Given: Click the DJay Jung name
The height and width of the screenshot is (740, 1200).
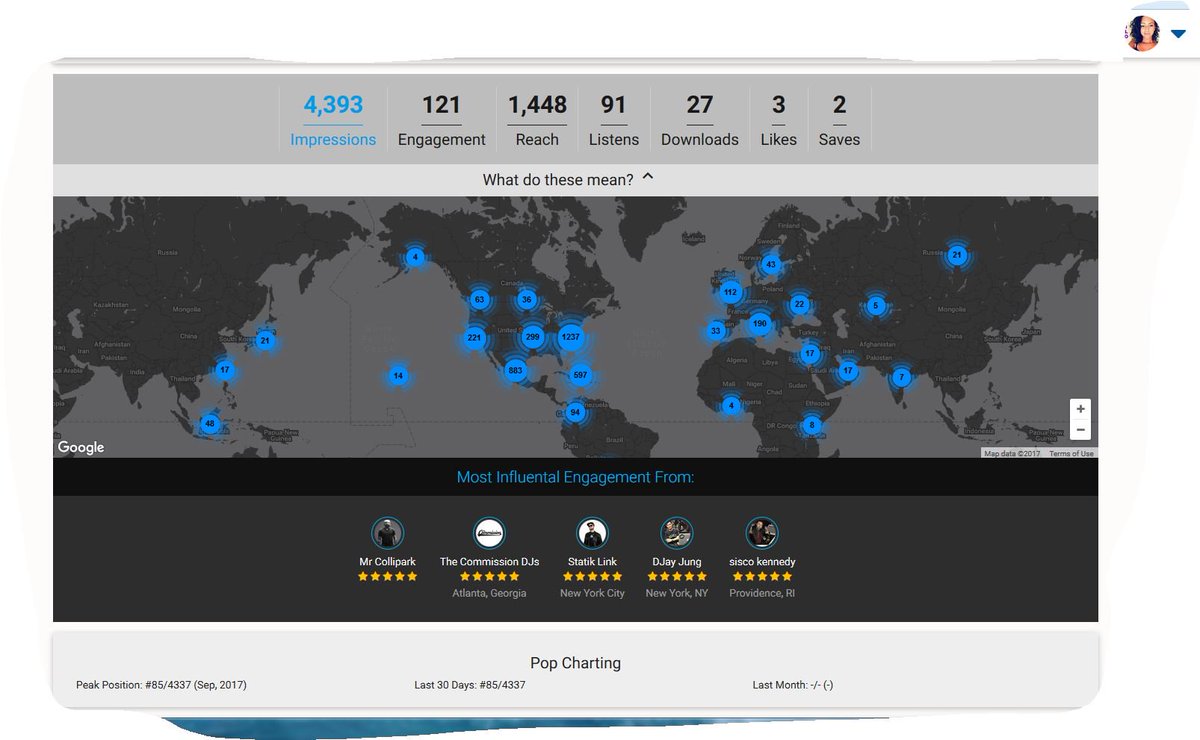Looking at the screenshot, I should [677, 562].
